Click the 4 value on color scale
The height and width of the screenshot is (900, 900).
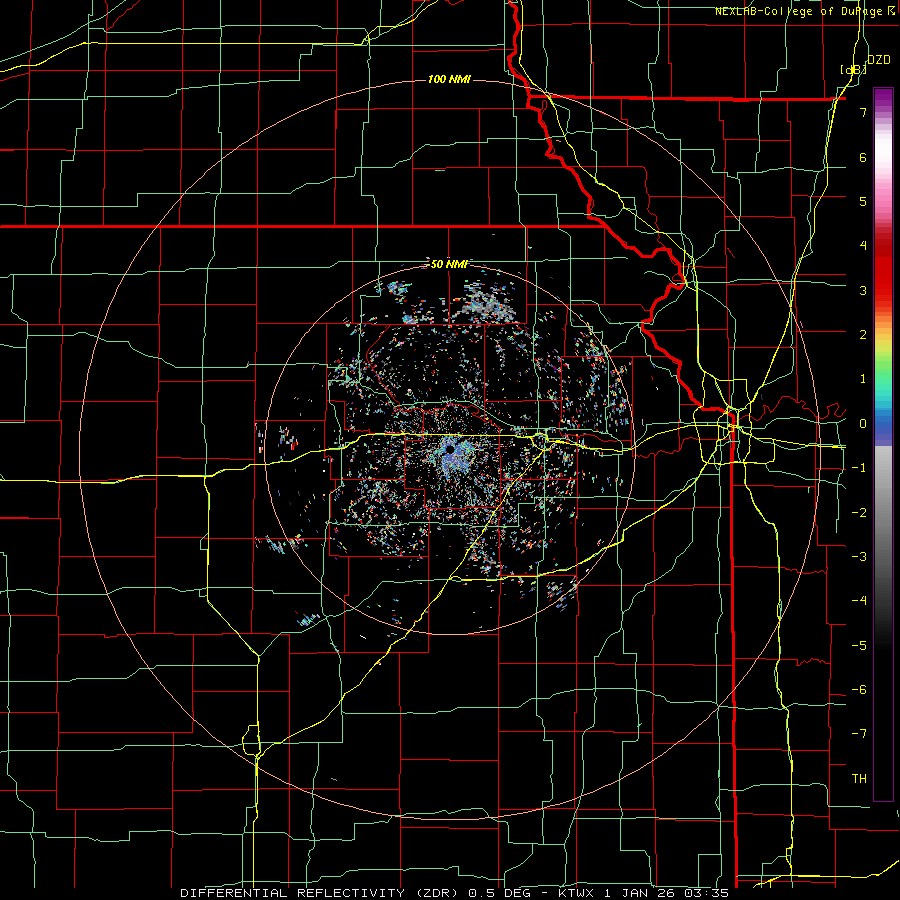(863, 246)
